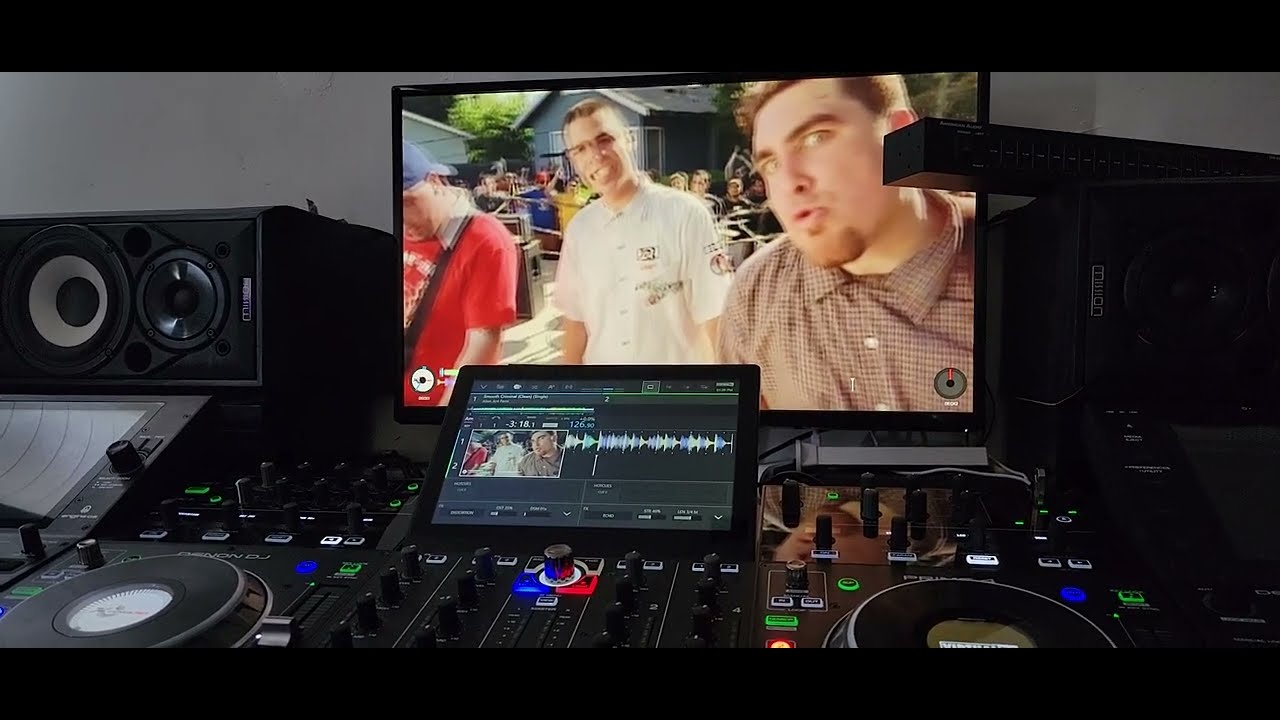Click the fourth icon in tablet's top toolbar
This screenshot has height=720, width=1280.
(534, 387)
